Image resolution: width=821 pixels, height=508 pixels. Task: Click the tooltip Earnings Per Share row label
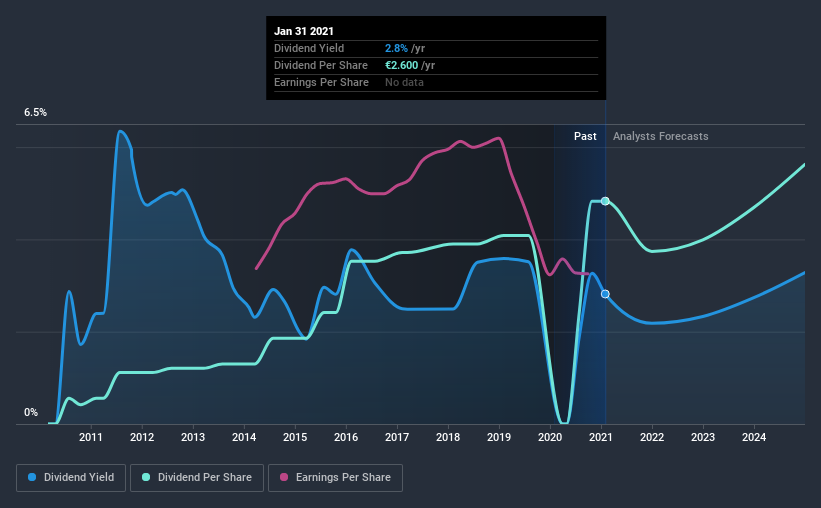coord(321,82)
